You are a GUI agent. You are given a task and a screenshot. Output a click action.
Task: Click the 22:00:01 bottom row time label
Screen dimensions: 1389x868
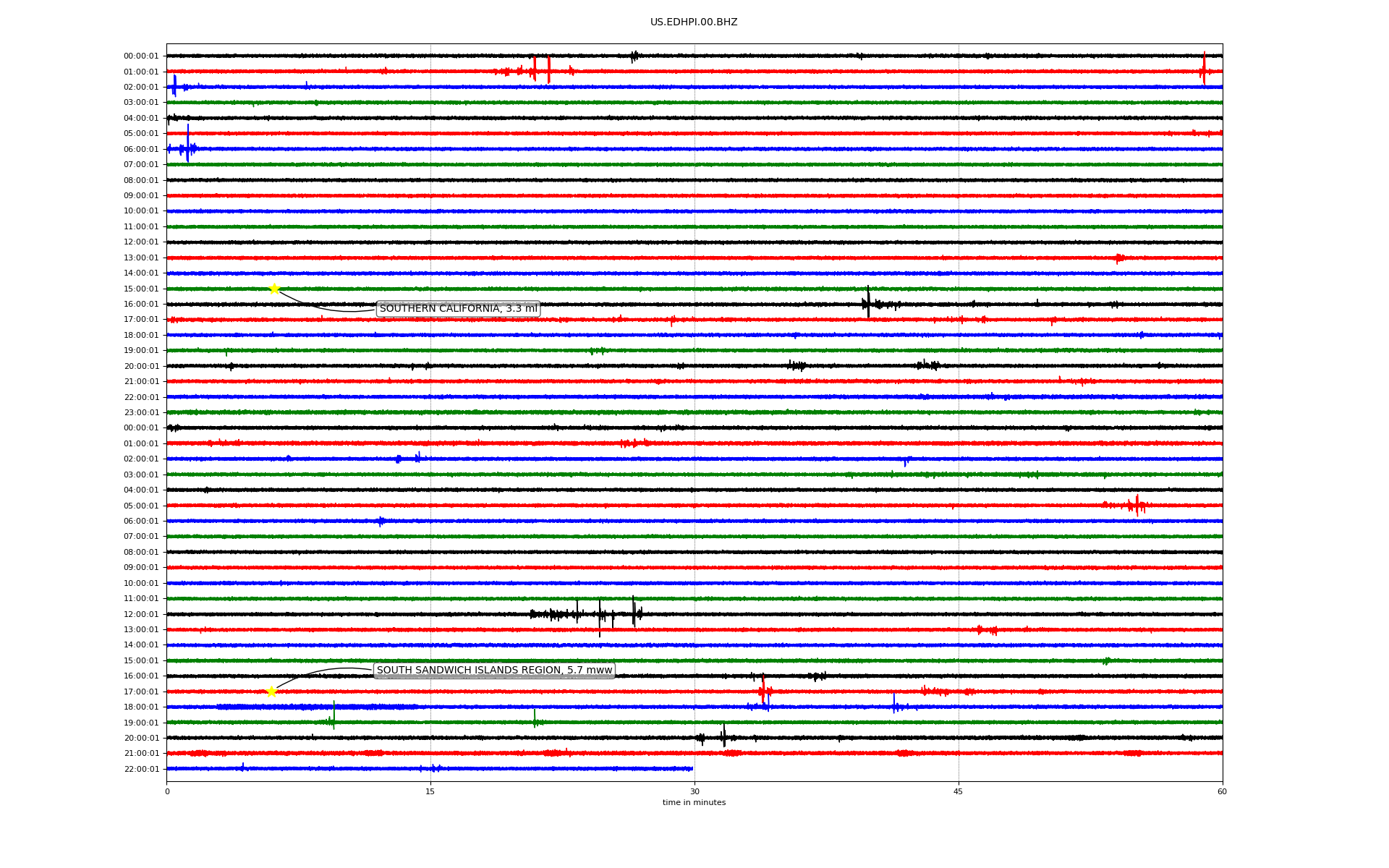pyautogui.click(x=141, y=769)
